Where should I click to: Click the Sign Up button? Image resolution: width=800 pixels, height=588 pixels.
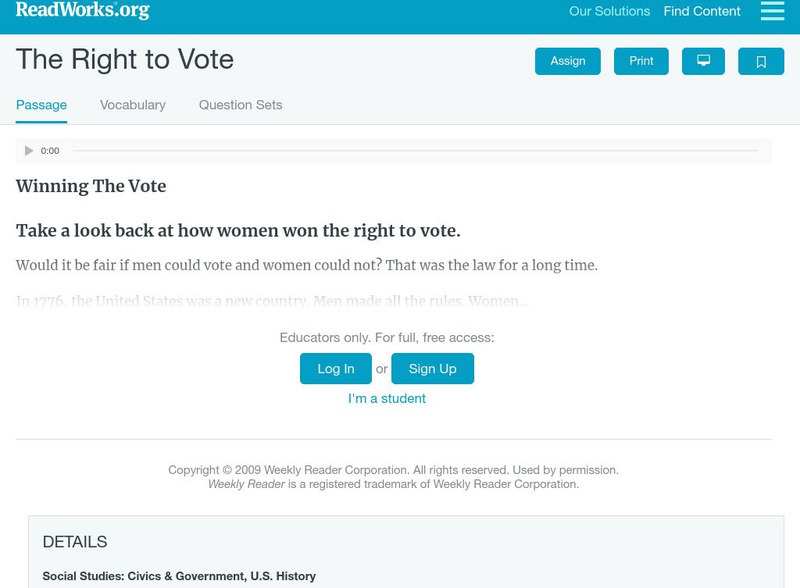tap(432, 369)
